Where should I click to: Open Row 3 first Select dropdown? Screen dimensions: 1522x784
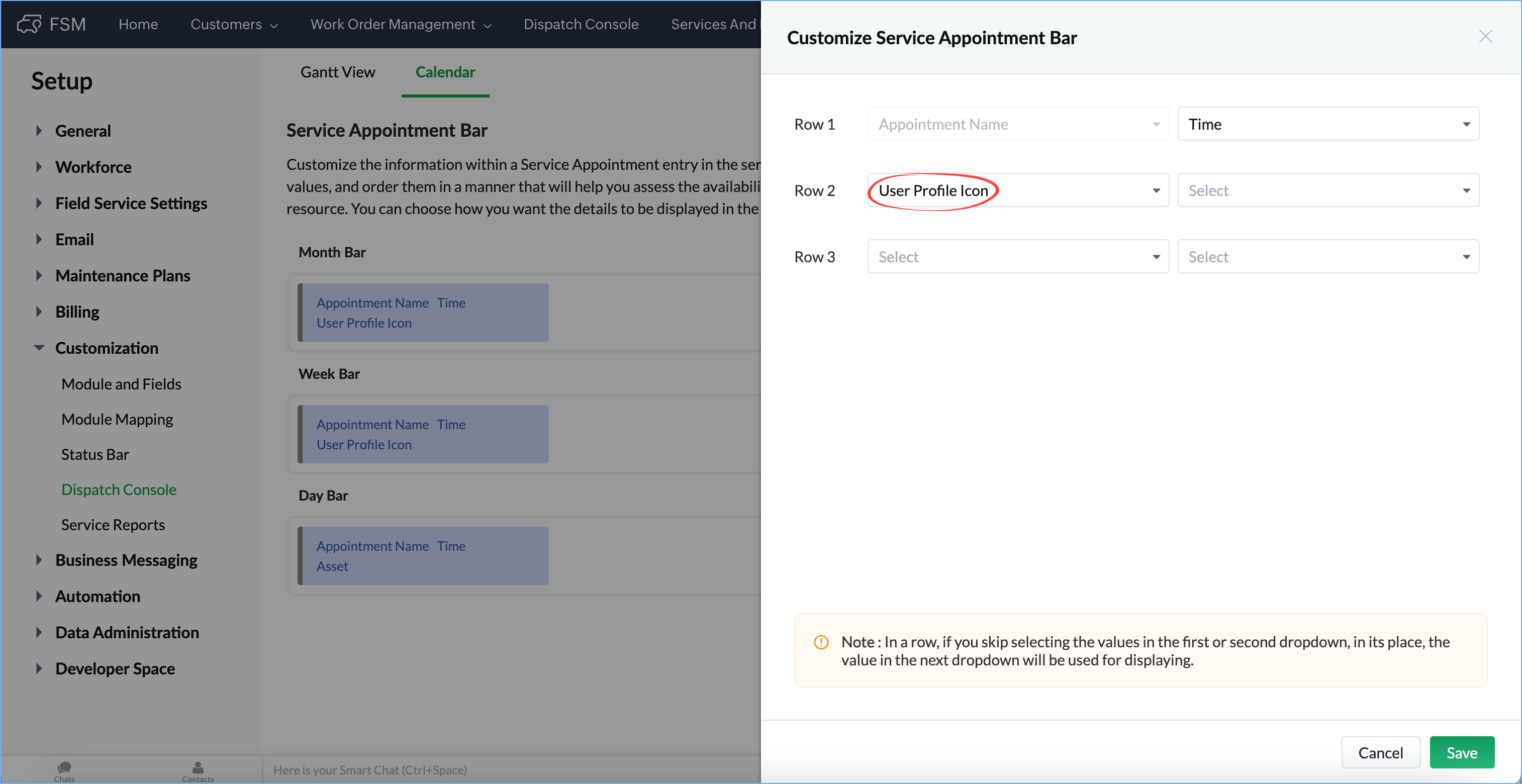point(1017,257)
